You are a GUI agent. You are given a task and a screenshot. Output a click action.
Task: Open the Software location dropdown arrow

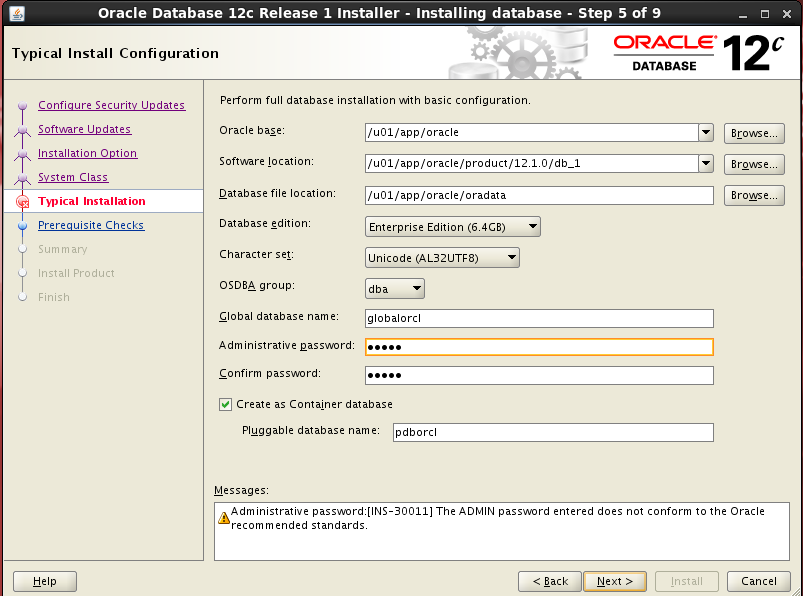[706, 164]
